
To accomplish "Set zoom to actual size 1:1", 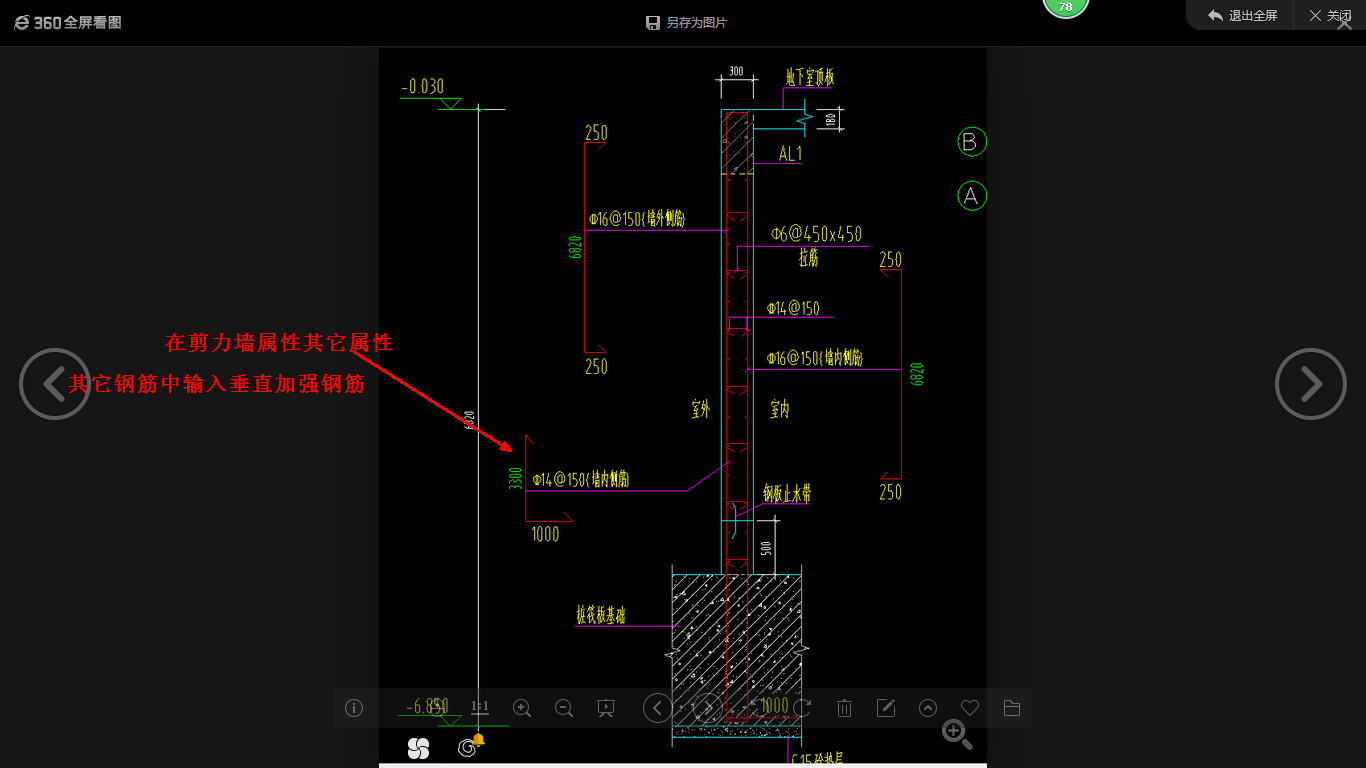I will click(480, 708).
